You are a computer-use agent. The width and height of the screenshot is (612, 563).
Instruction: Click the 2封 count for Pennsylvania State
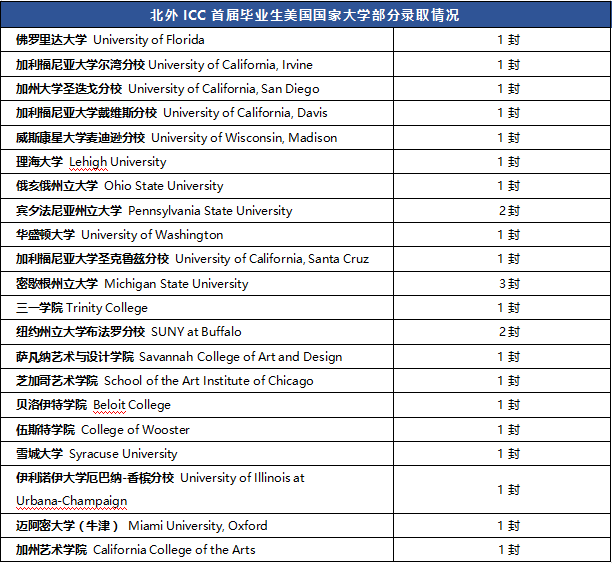(509, 210)
